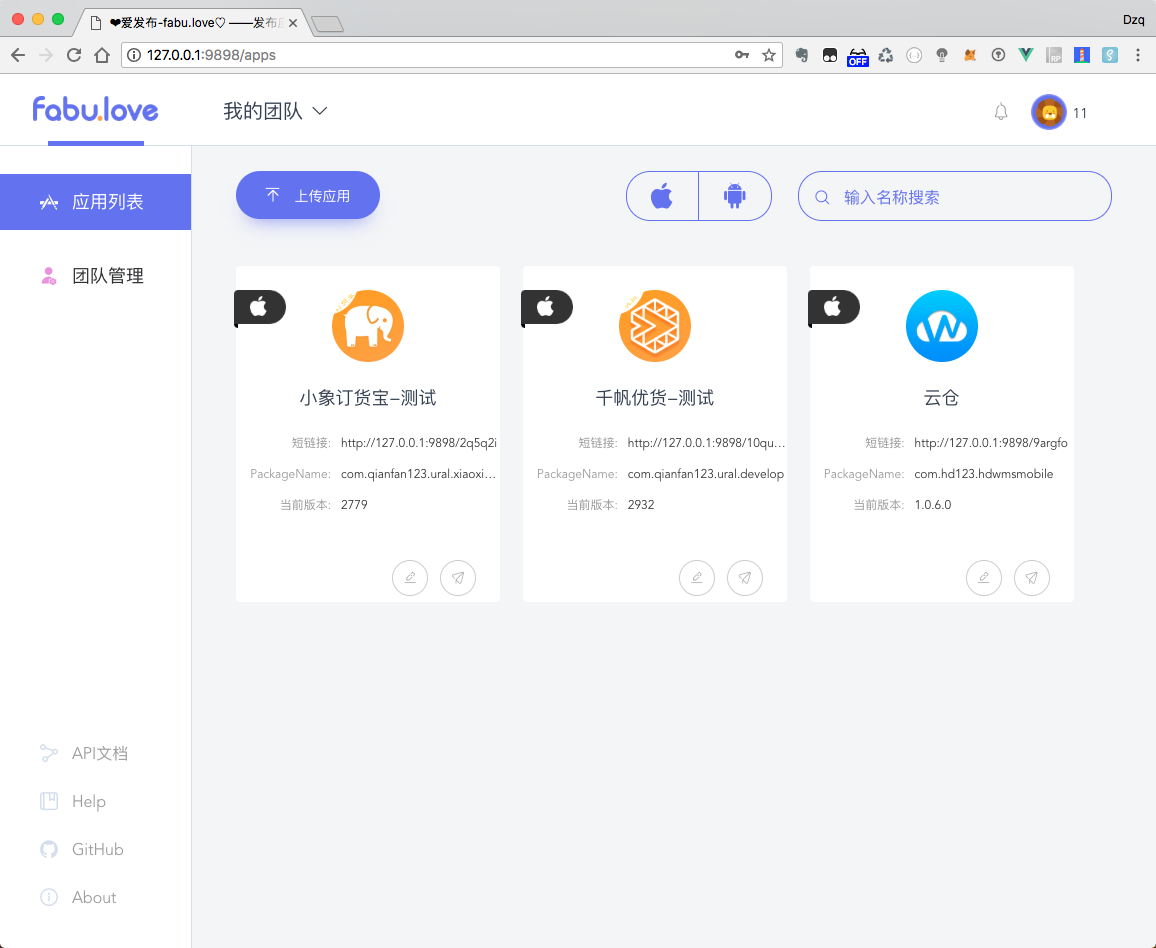The height and width of the screenshot is (948, 1156).
Task: Reload the page in browser
Action: tap(74, 55)
